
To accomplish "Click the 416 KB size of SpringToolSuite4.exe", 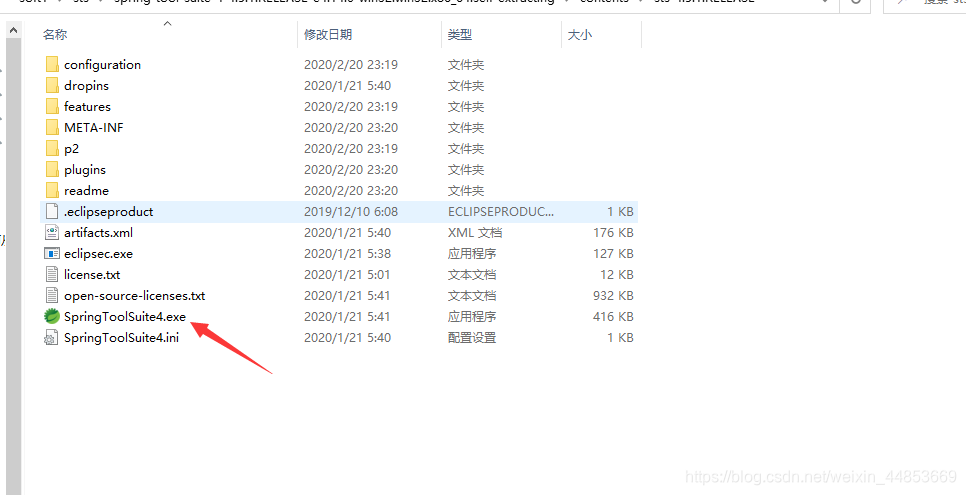I will (613, 316).
